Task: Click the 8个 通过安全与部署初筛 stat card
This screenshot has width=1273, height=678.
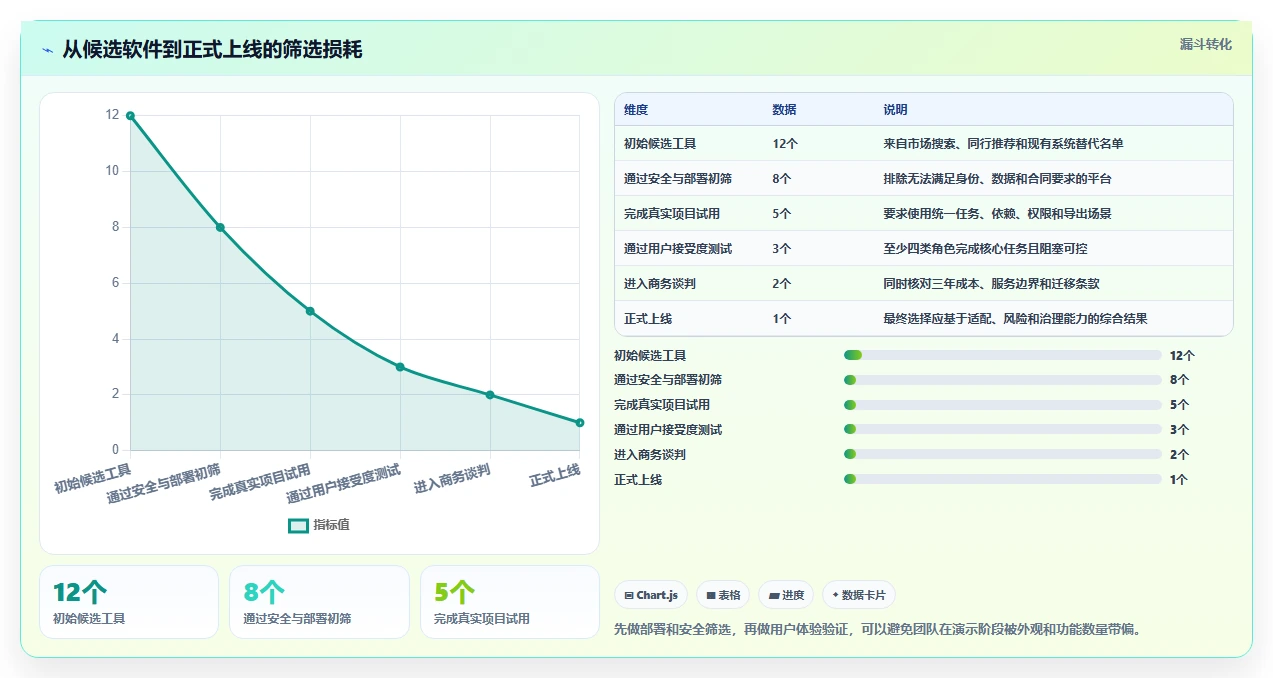Action: [319, 602]
